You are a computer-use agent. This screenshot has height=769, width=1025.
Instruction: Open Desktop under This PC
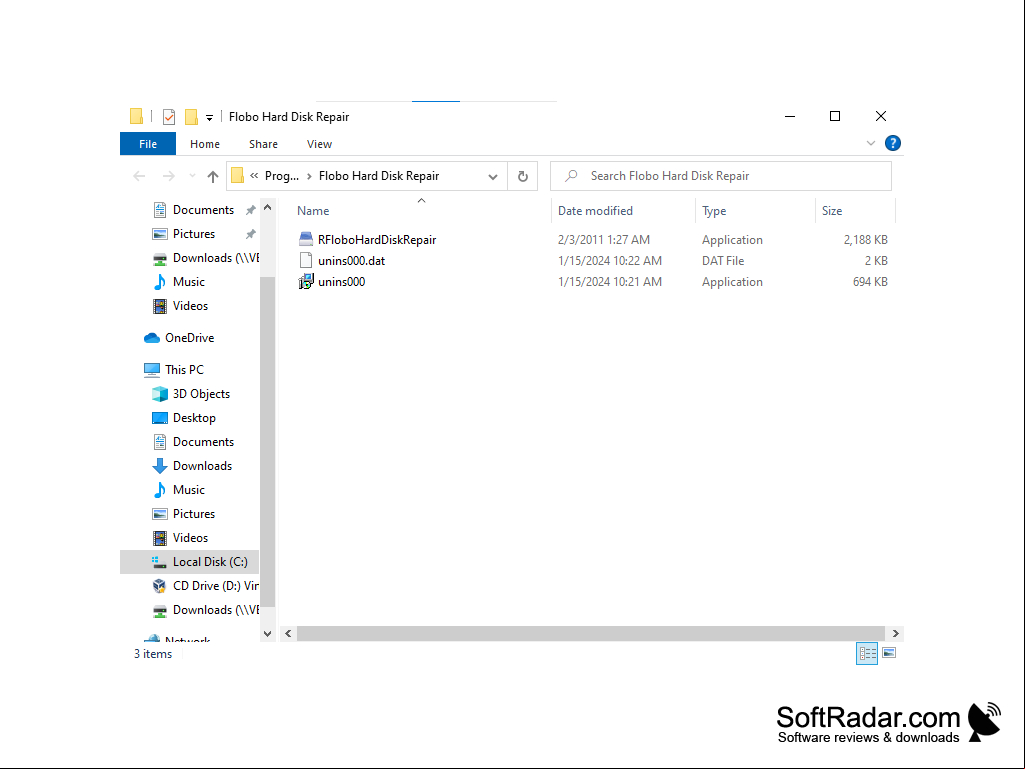193,418
